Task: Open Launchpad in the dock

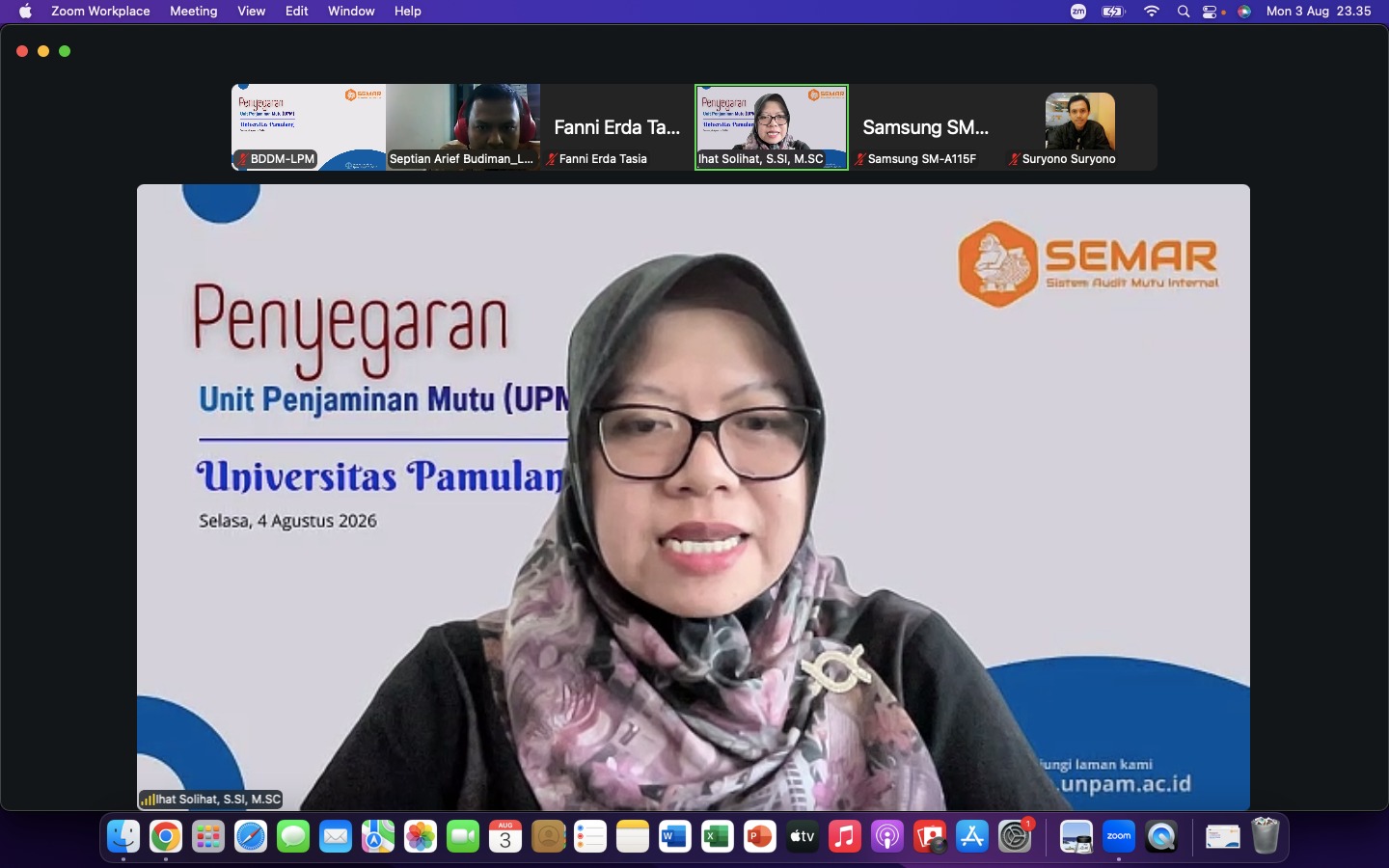Action: [x=208, y=837]
